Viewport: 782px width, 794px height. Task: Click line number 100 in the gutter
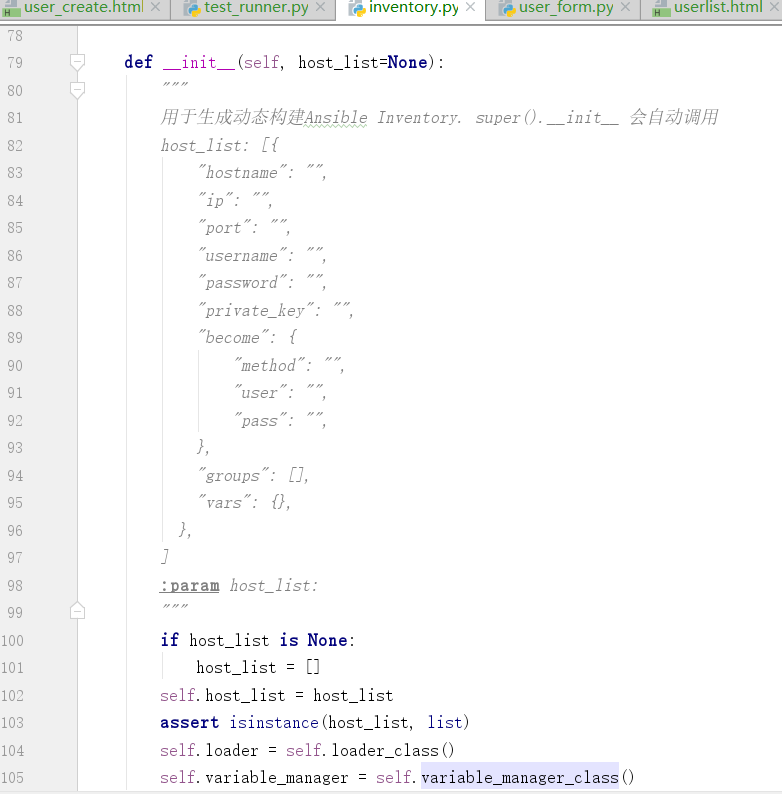coord(13,641)
